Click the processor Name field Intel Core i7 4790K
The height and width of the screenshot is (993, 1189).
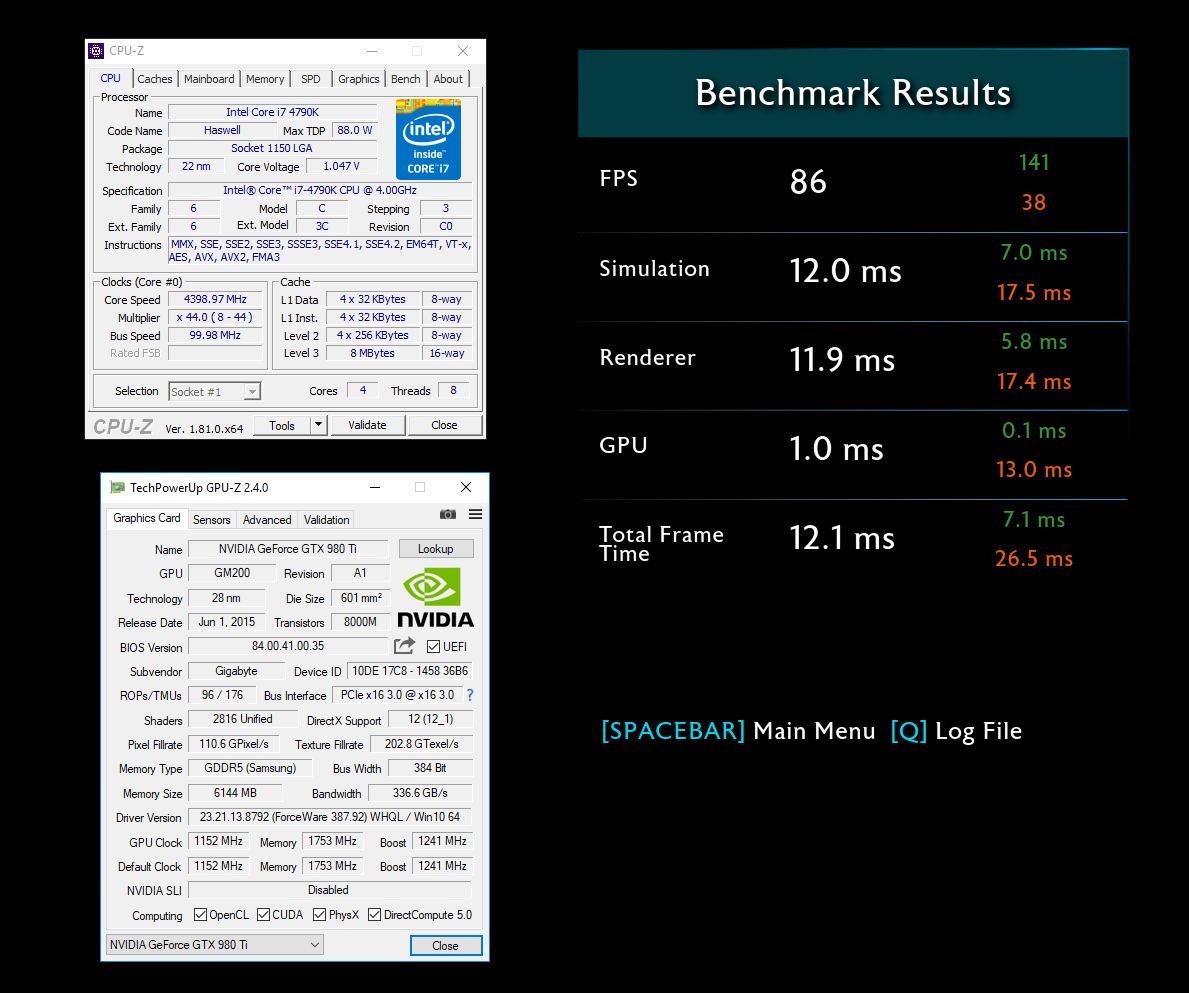pos(272,112)
